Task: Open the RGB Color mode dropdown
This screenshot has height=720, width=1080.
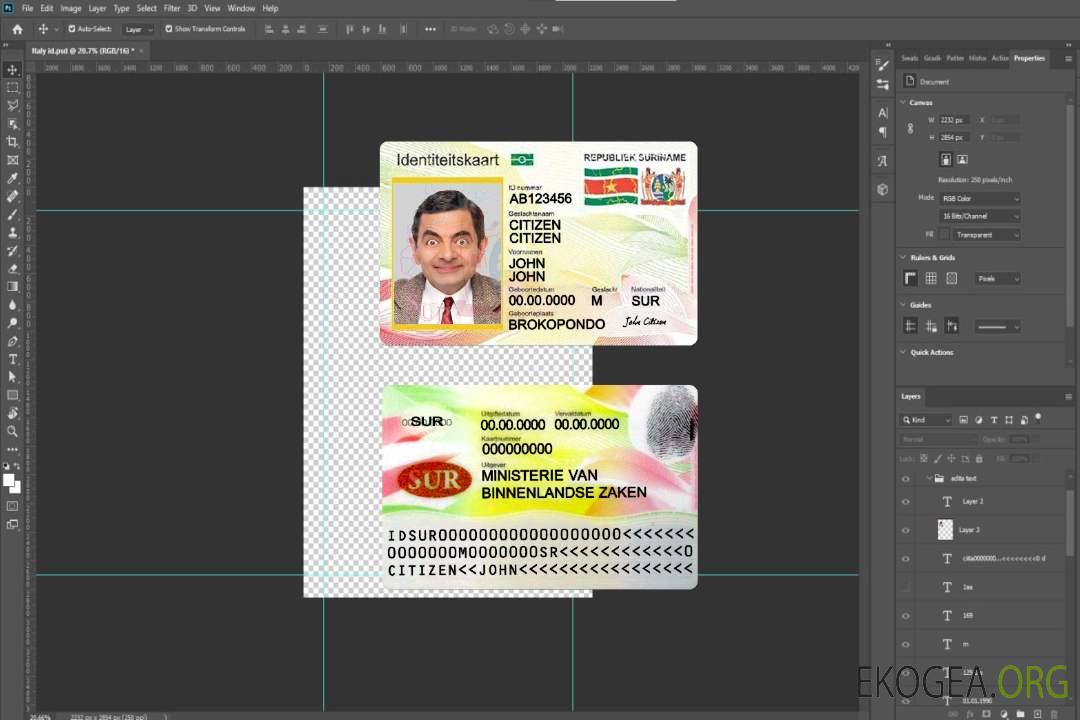Action: (980, 198)
